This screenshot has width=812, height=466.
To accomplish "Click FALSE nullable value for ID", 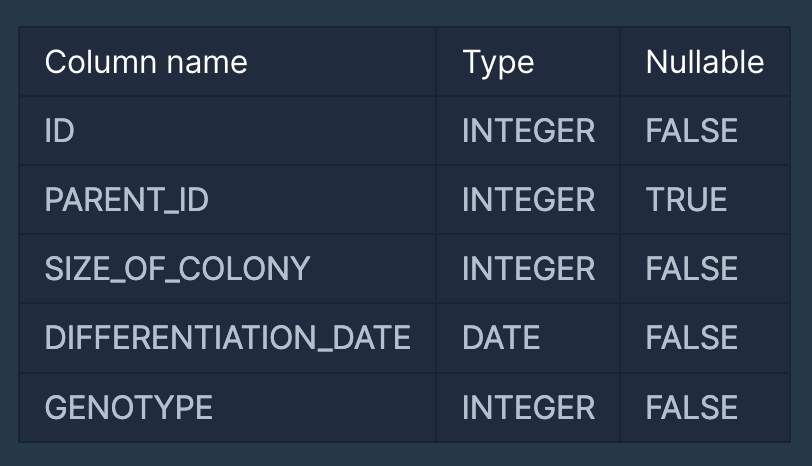I will pyautogui.click(x=691, y=131).
